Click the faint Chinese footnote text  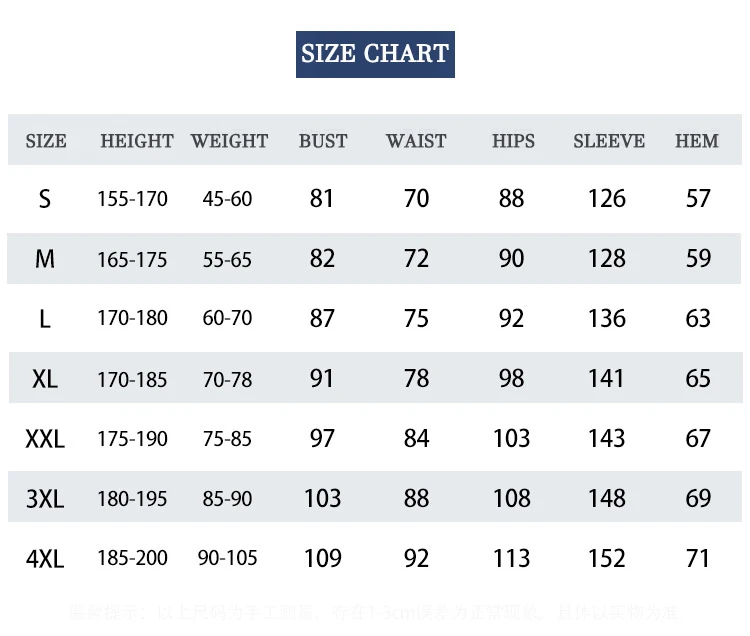coord(373,612)
